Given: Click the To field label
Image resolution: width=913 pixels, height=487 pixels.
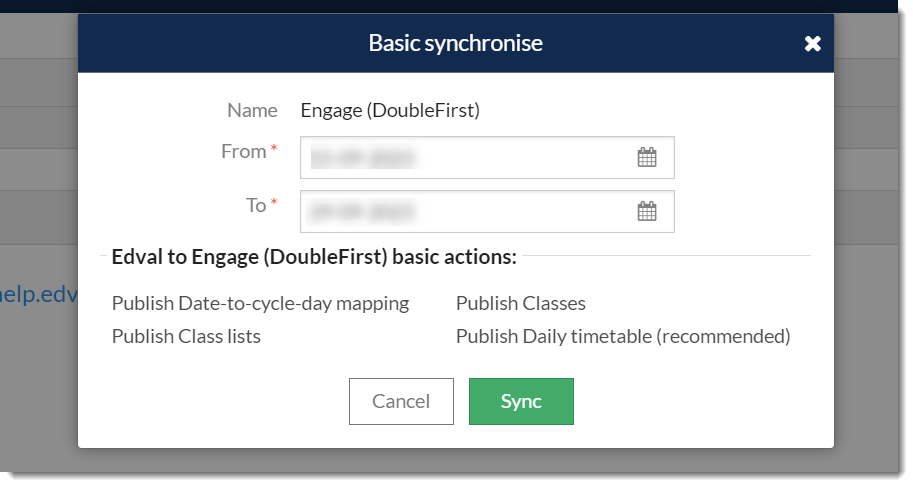Looking at the screenshot, I should 256,205.
